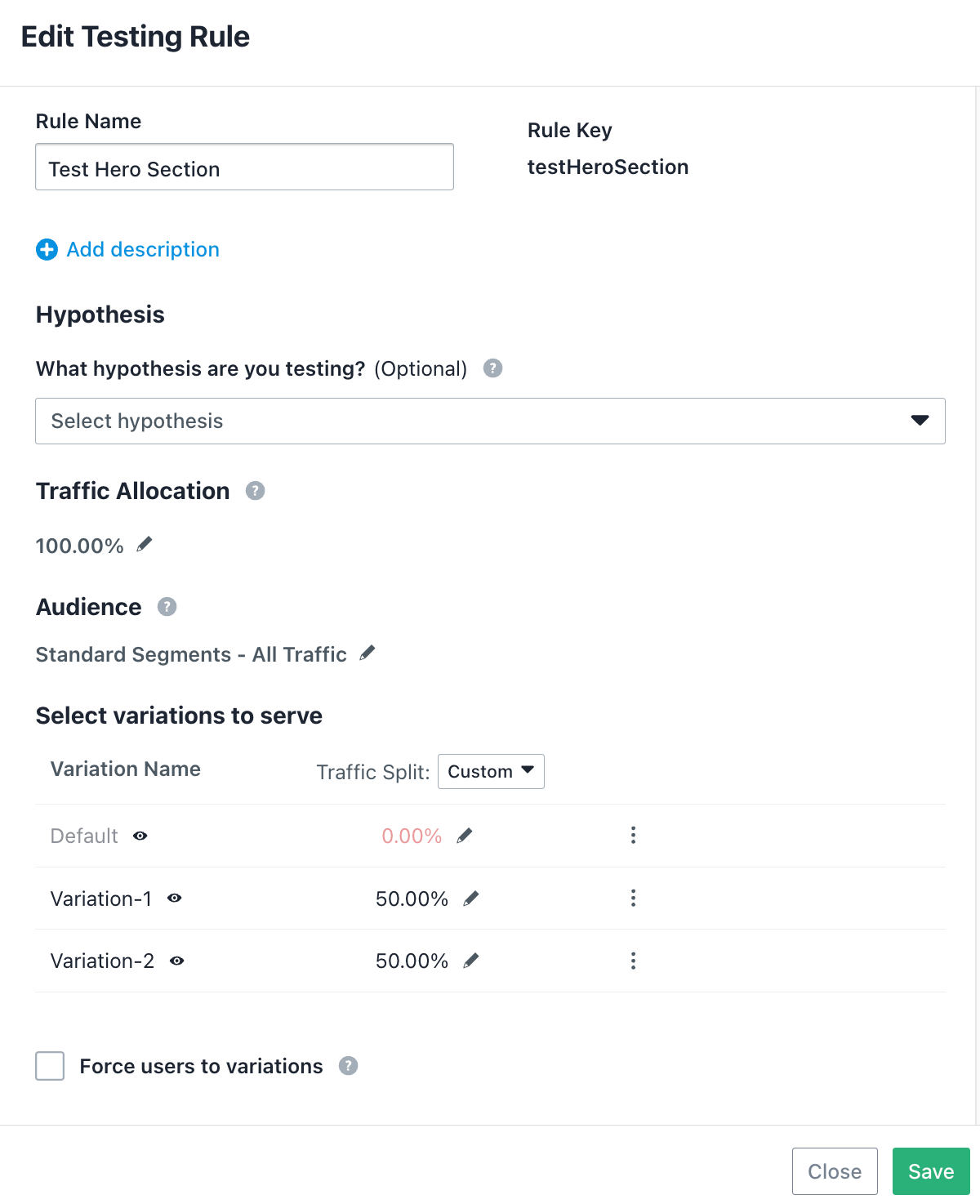980x1204 pixels.
Task: Edit Variation-2 traffic percentage pencil
Action: [471, 961]
